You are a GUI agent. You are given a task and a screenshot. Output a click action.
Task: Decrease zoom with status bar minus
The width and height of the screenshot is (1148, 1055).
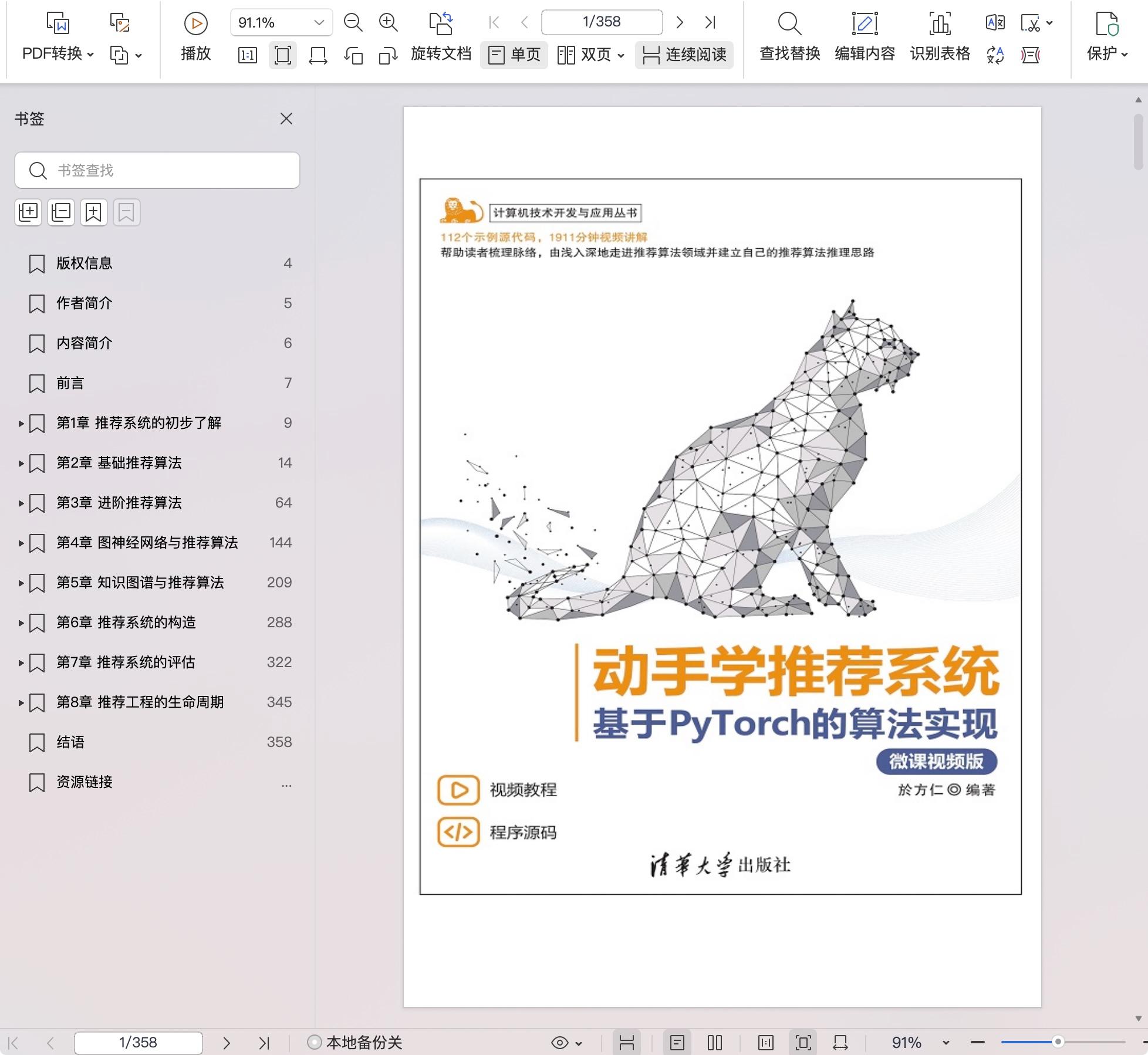pyautogui.click(x=978, y=1042)
